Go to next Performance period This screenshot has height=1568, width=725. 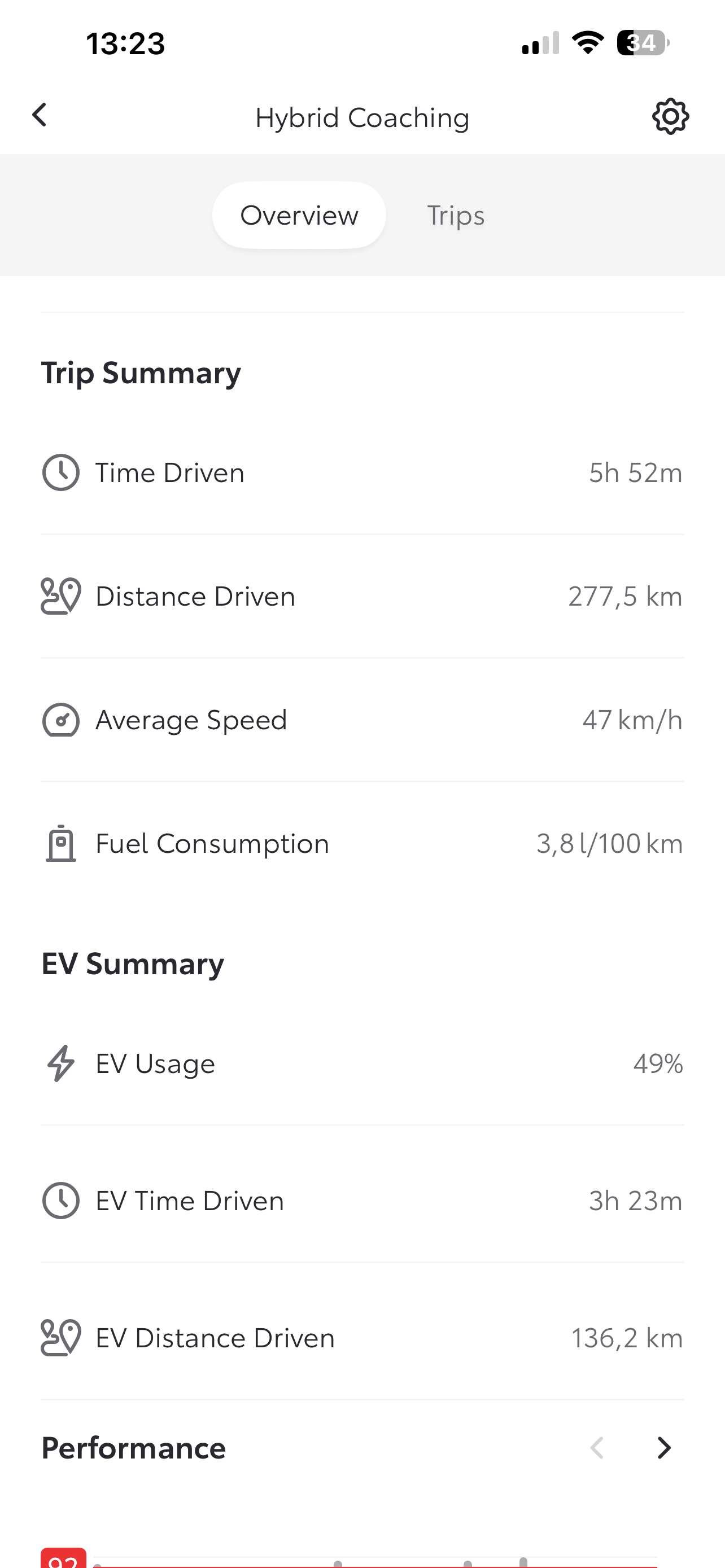663,1448
